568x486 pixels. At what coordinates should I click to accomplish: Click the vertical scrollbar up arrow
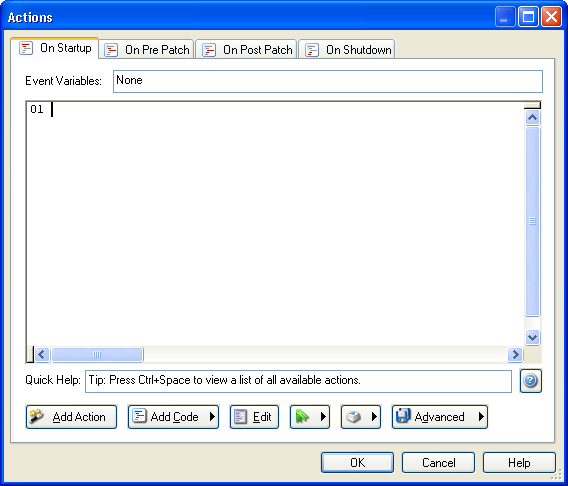pyautogui.click(x=532, y=117)
